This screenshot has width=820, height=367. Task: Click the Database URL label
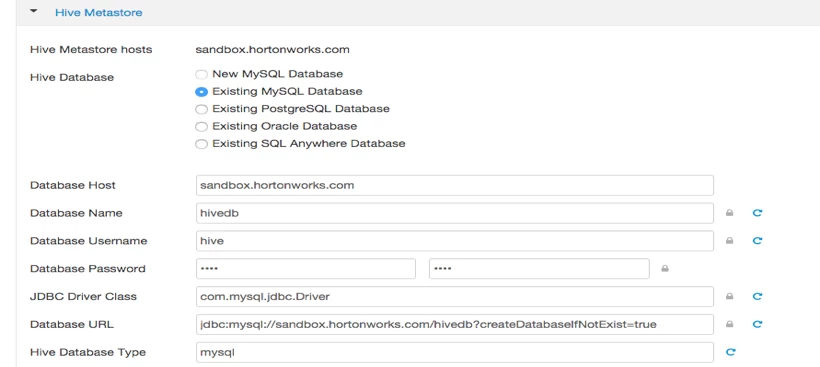[72, 324]
